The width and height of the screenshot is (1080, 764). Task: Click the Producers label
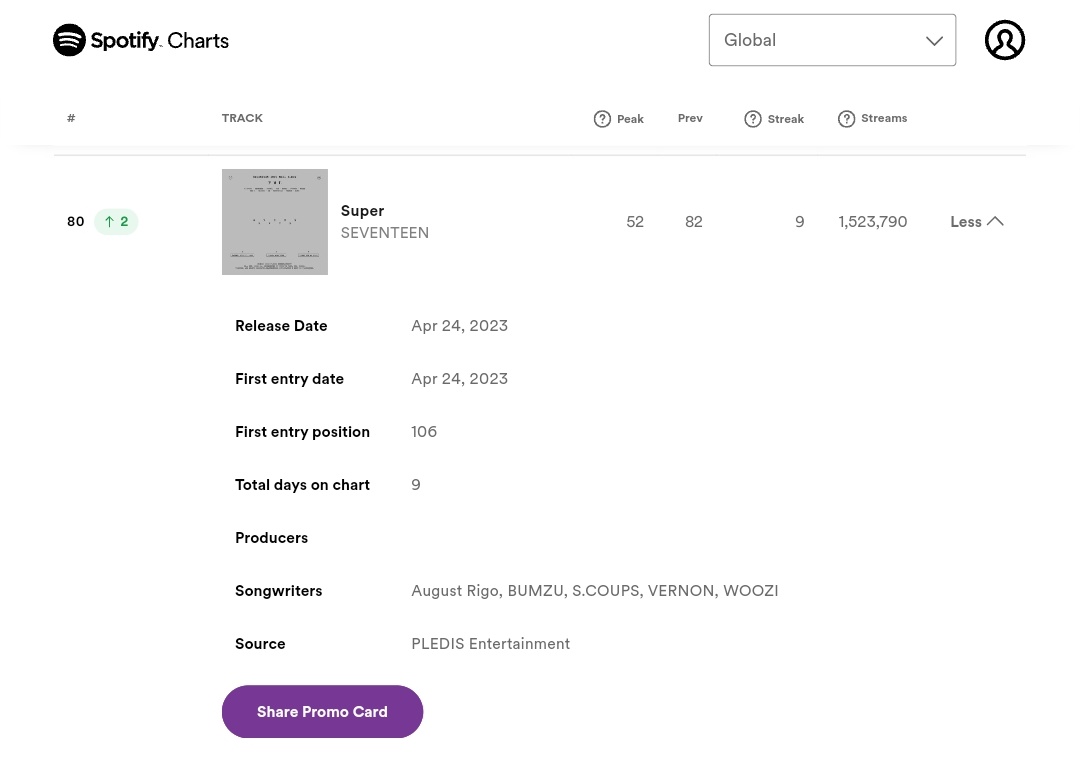[x=271, y=538]
